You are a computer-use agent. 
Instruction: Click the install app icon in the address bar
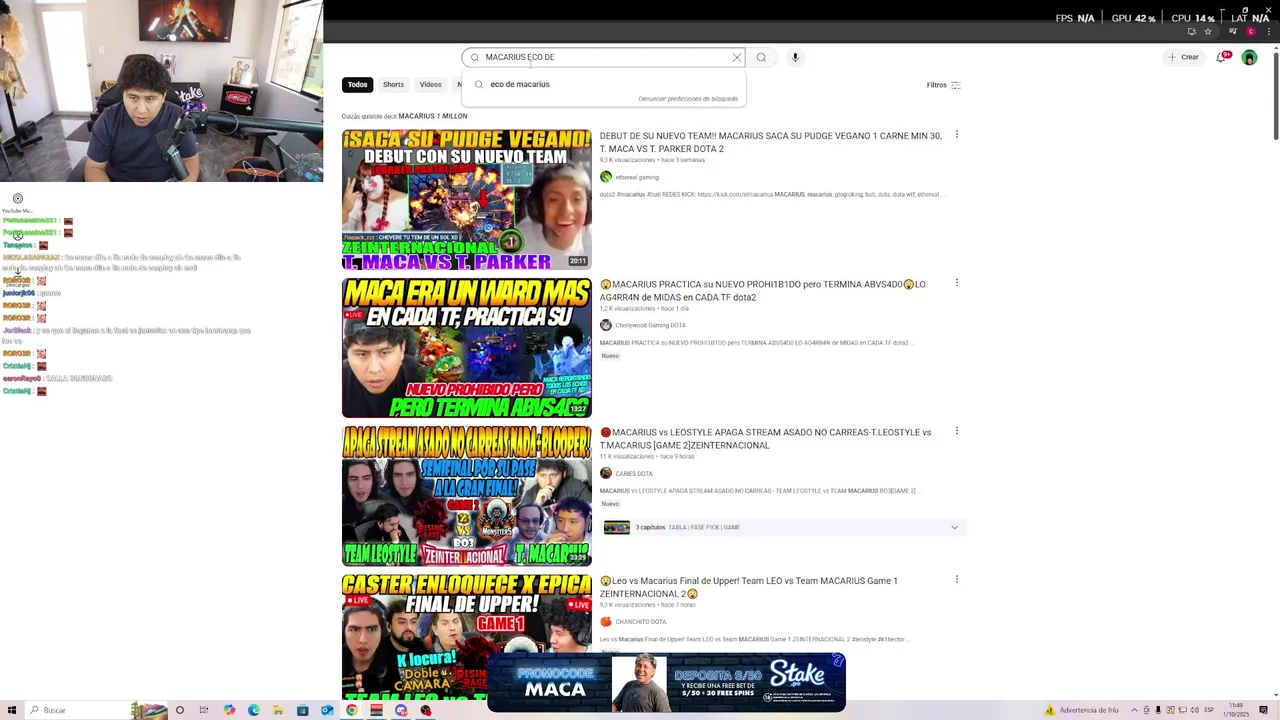(1191, 31)
